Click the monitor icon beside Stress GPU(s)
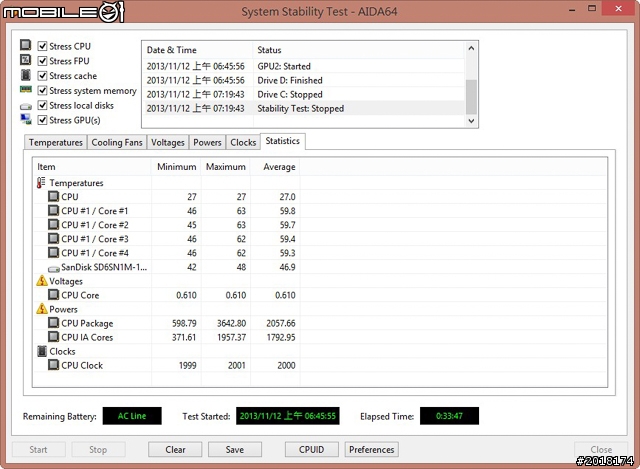This screenshot has height=469, width=640. pos(26,119)
